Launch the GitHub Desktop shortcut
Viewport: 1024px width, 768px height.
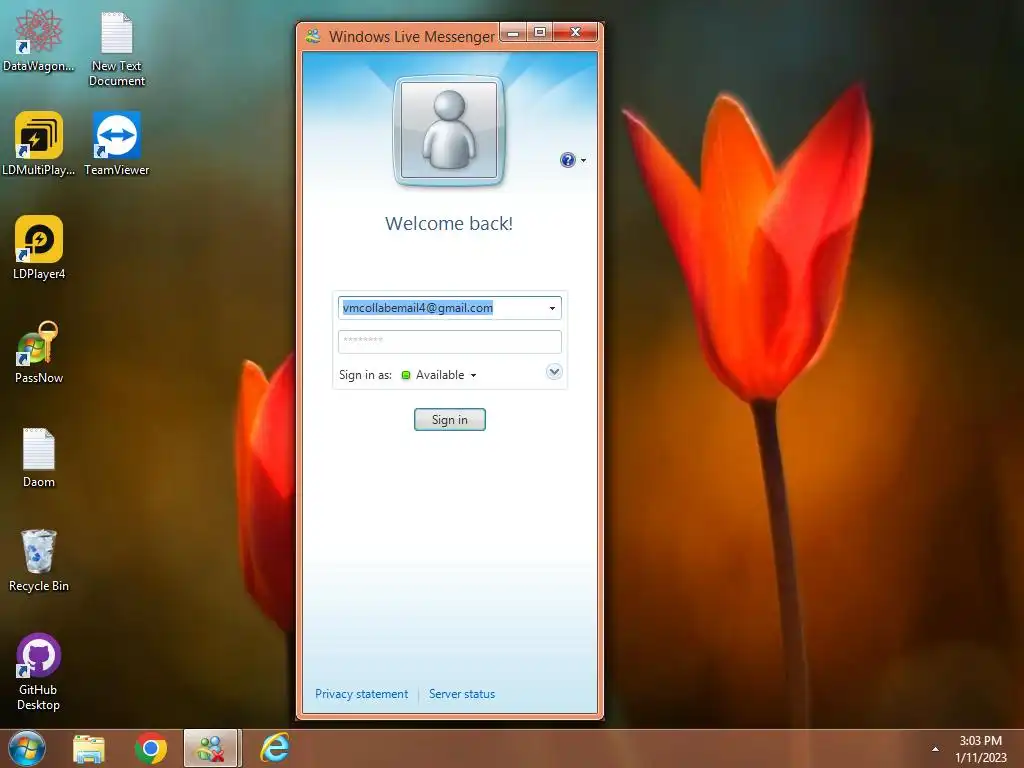tap(39, 671)
